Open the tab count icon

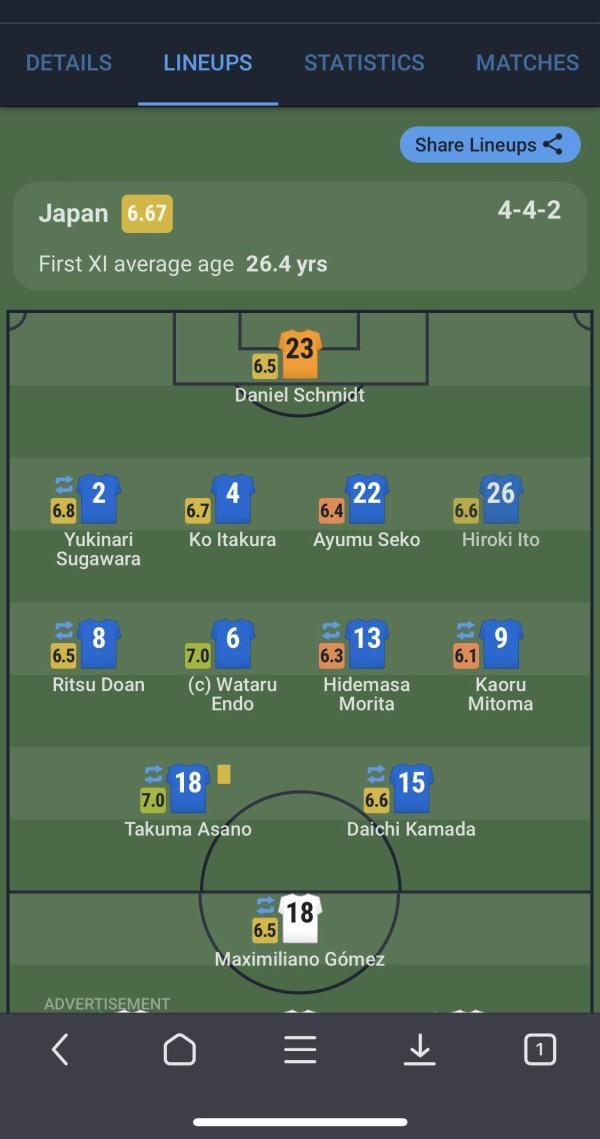pos(540,1050)
